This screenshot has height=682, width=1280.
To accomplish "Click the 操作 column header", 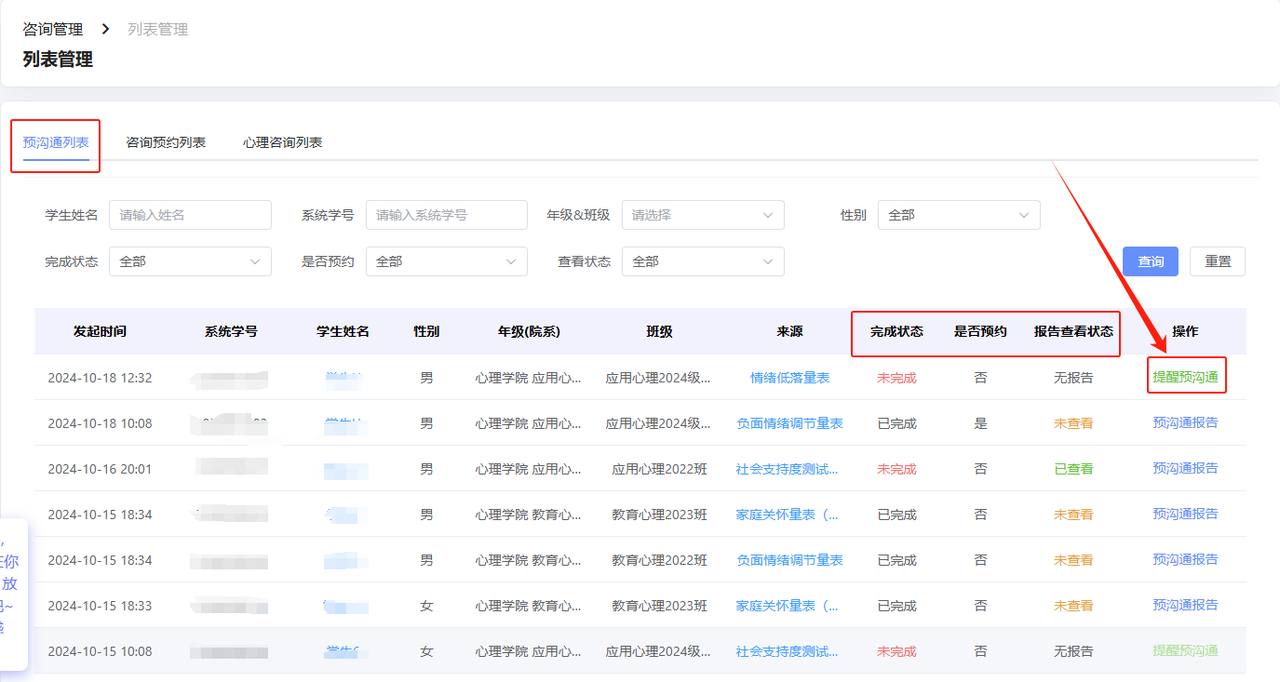I will point(1185,332).
